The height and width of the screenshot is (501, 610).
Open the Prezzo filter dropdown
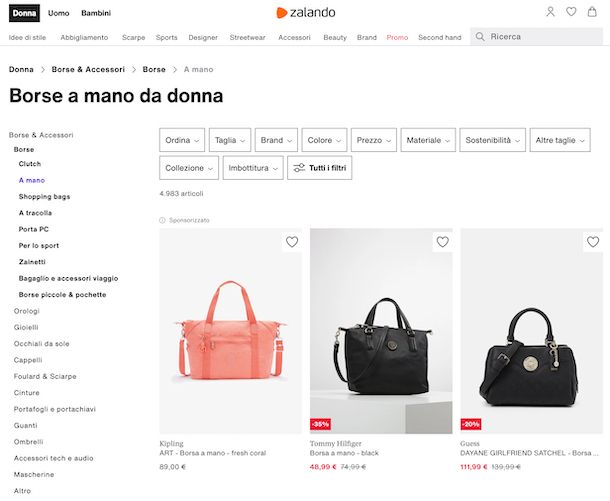(x=374, y=140)
